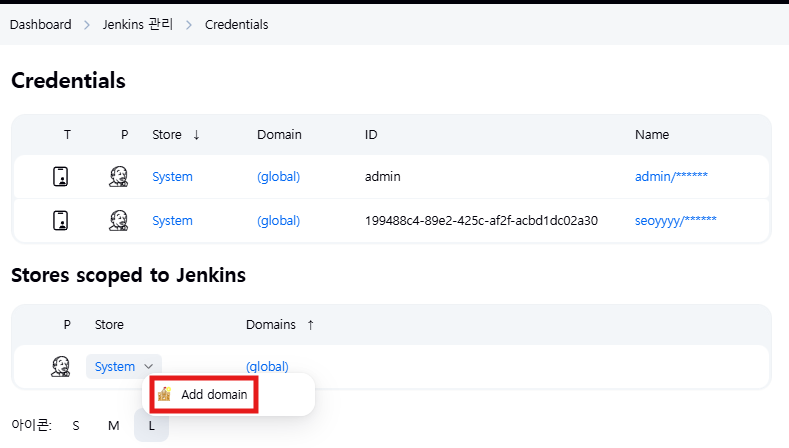Click the credential type icon in seoyyyy row
The image size is (789, 448).
[60, 220]
